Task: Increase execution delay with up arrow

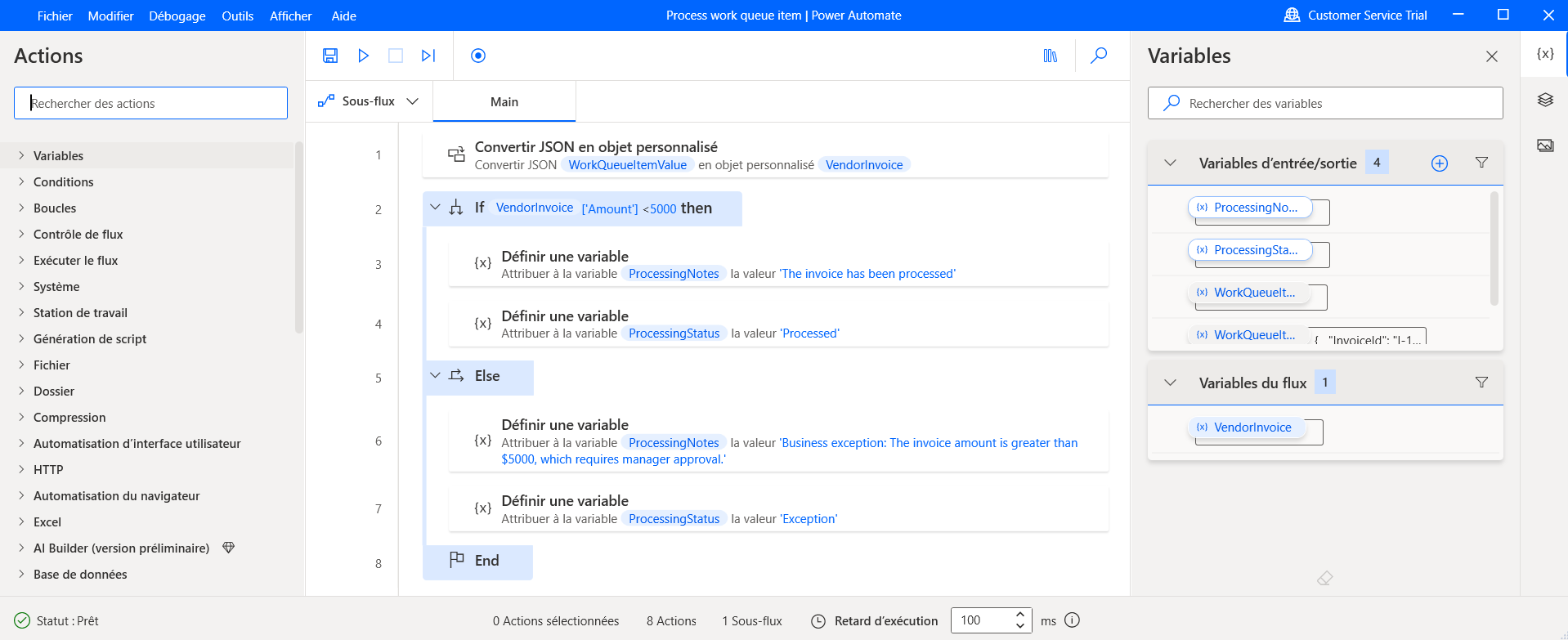Action: point(1020,615)
